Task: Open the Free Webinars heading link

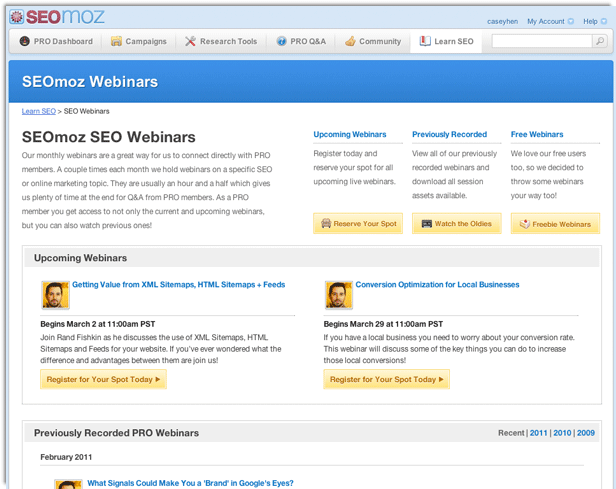Action: click(537, 134)
